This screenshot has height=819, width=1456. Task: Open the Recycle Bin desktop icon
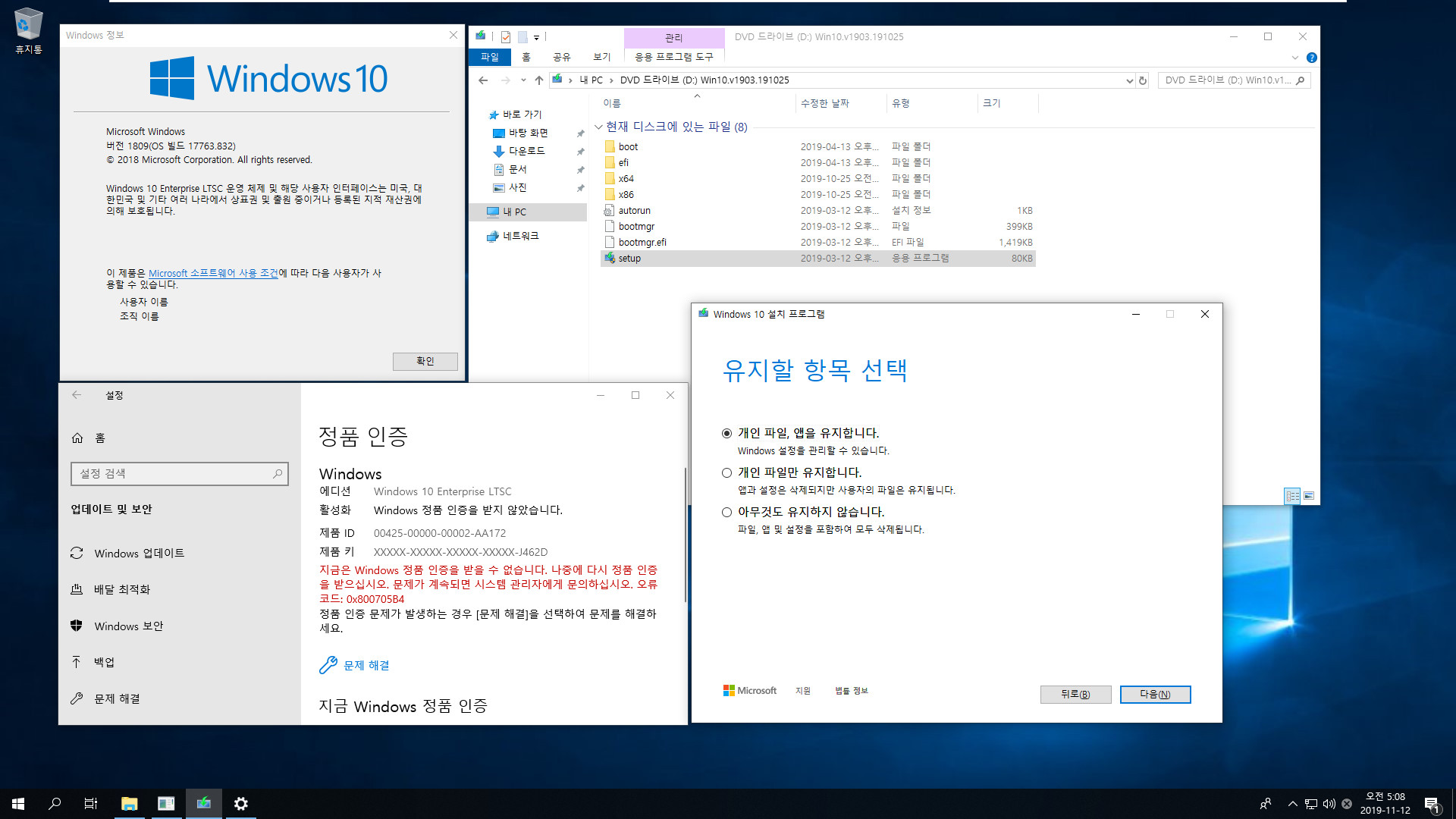click(x=28, y=30)
